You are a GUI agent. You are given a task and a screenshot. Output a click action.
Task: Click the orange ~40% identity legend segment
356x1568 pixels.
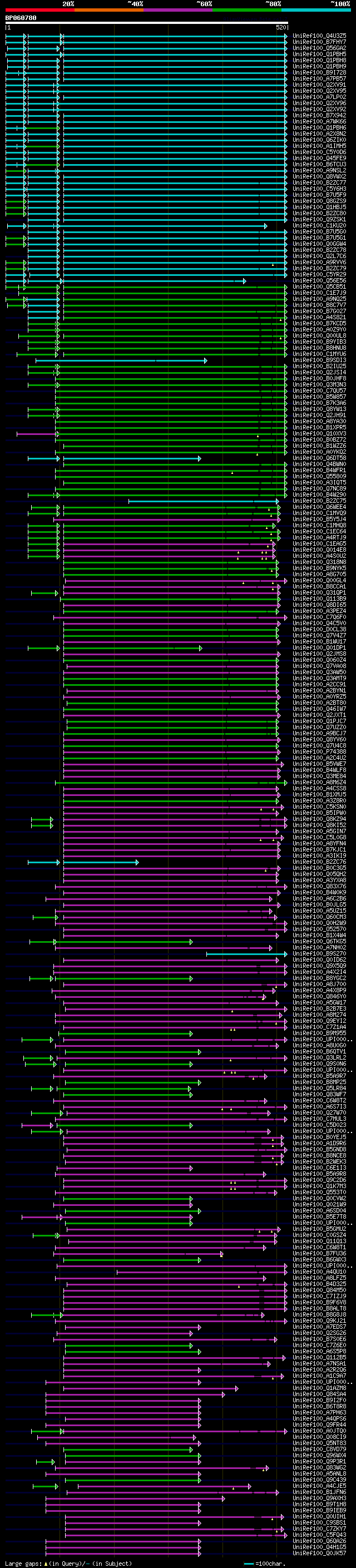[x=109, y=10]
